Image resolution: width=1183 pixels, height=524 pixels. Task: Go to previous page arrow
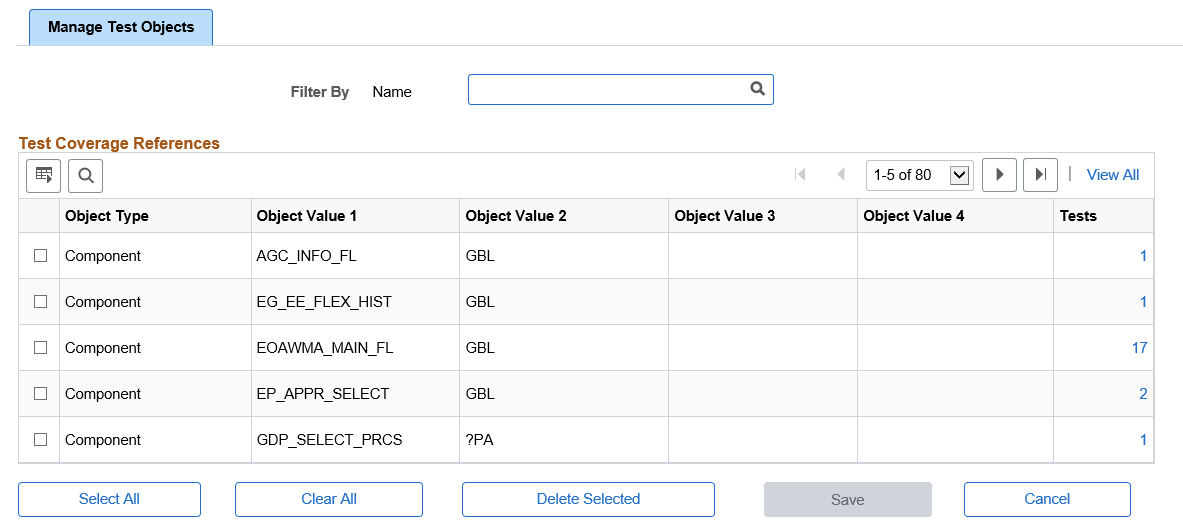(x=841, y=175)
